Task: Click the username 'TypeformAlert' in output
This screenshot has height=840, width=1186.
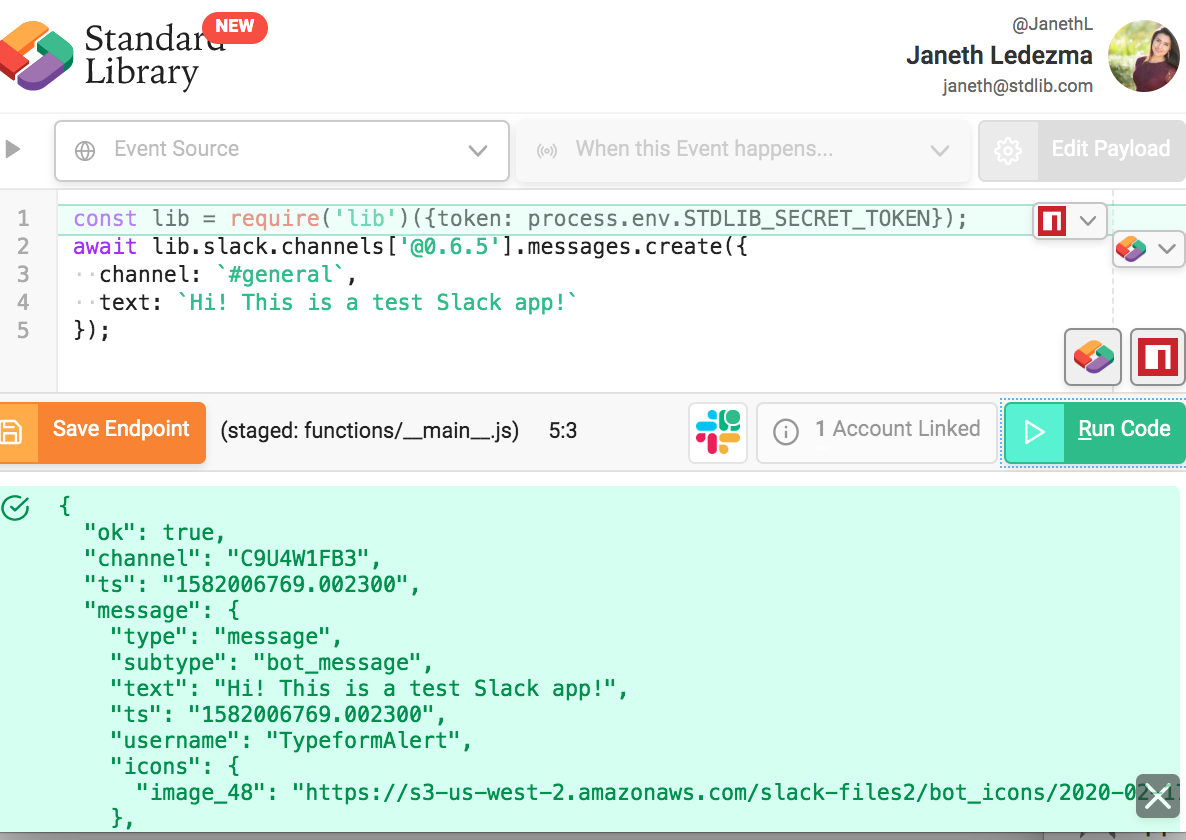Action: tap(363, 741)
